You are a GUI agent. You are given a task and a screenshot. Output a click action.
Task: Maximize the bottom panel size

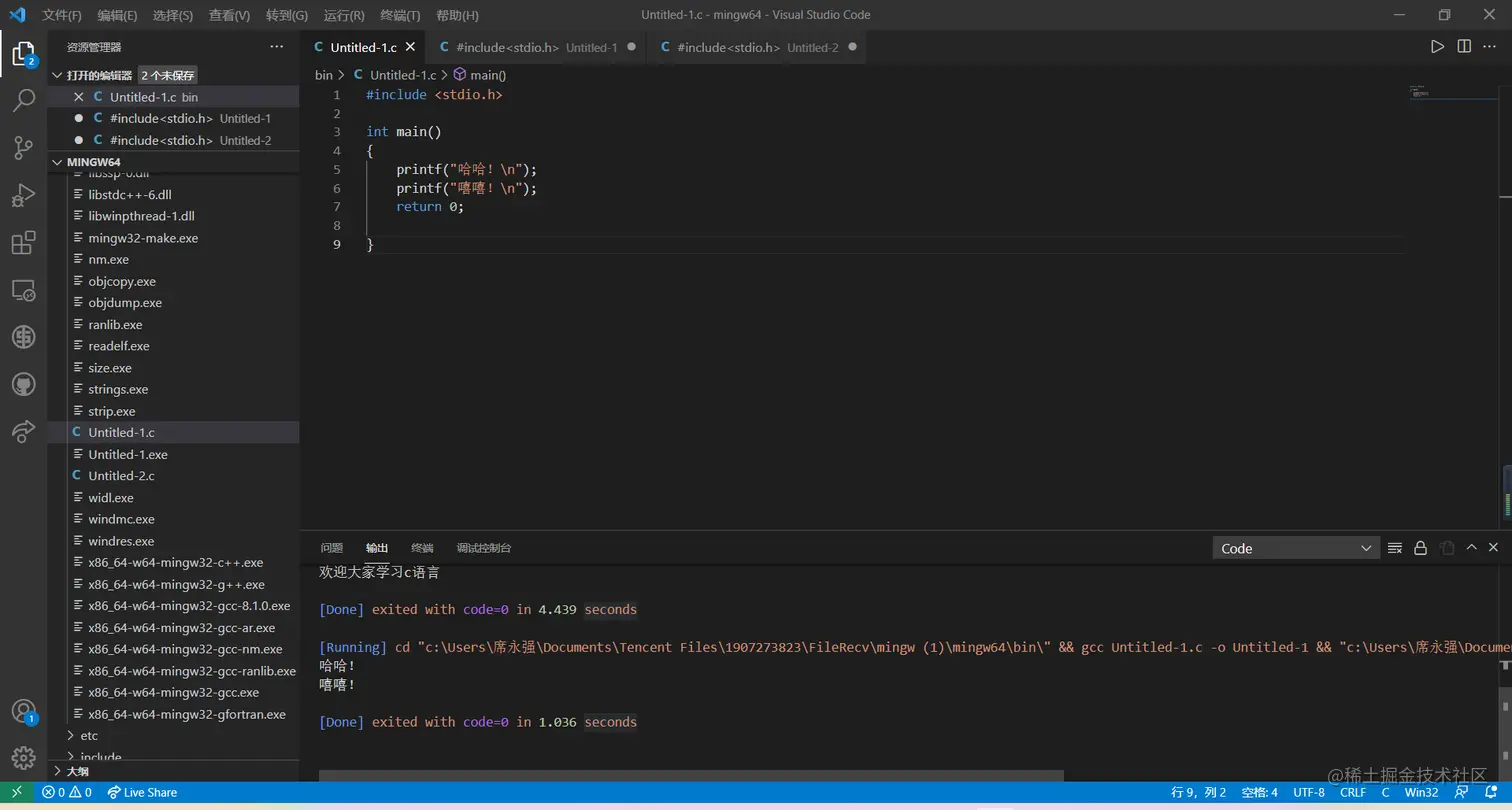coord(1471,548)
